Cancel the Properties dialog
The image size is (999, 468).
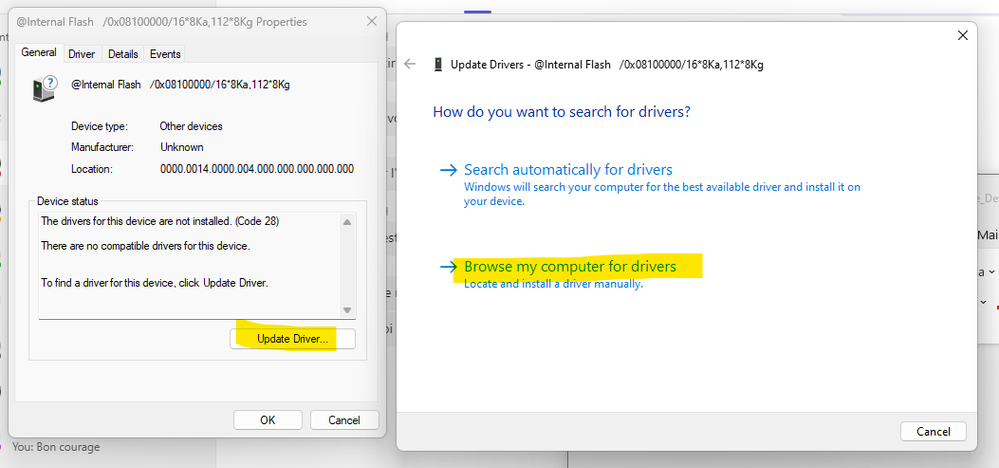tap(344, 420)
